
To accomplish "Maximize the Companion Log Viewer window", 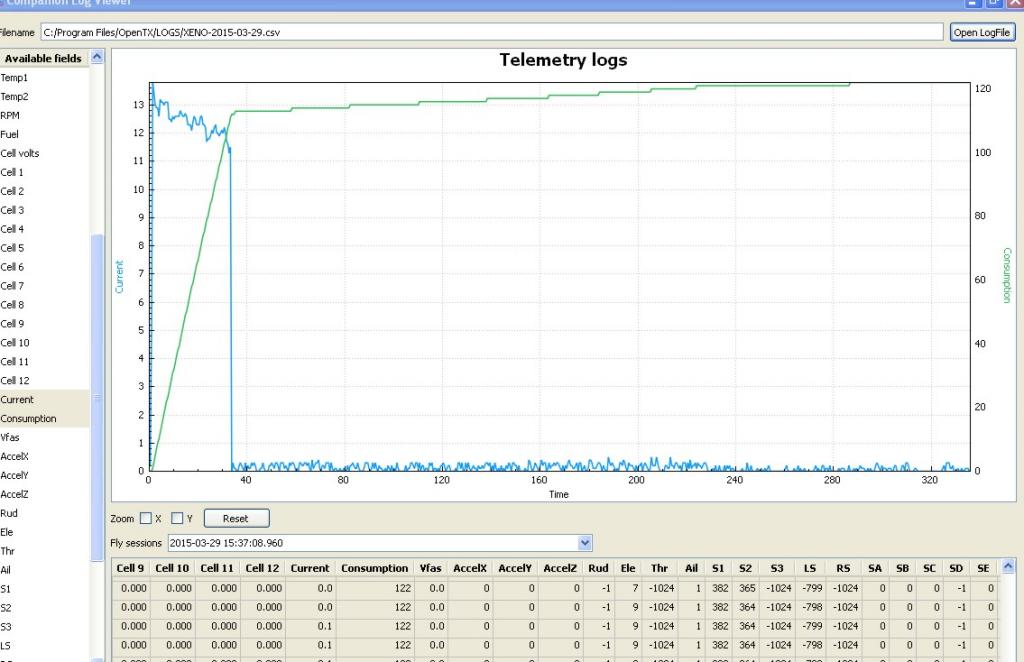I will click(992, 4).
